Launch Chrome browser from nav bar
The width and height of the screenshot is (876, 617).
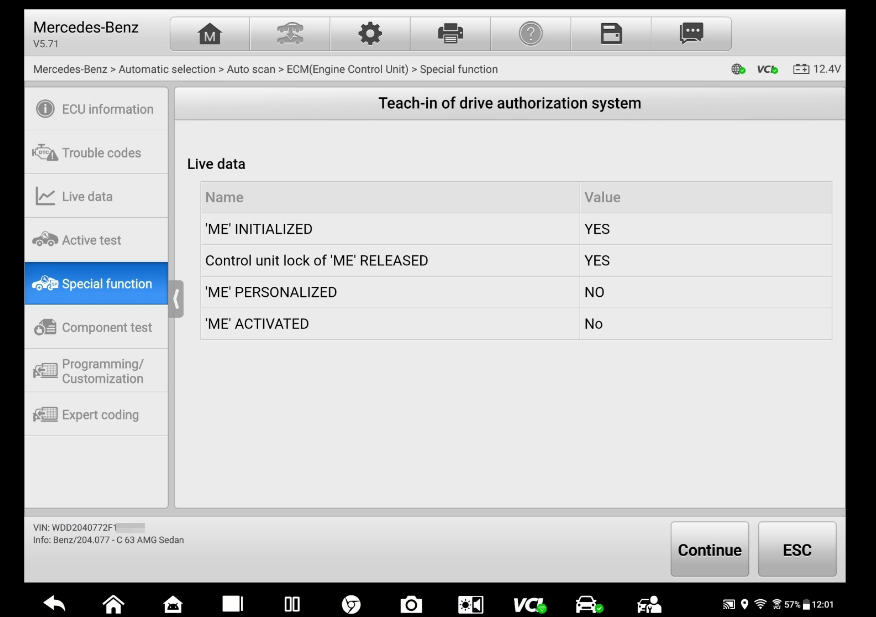pos(351,604)
